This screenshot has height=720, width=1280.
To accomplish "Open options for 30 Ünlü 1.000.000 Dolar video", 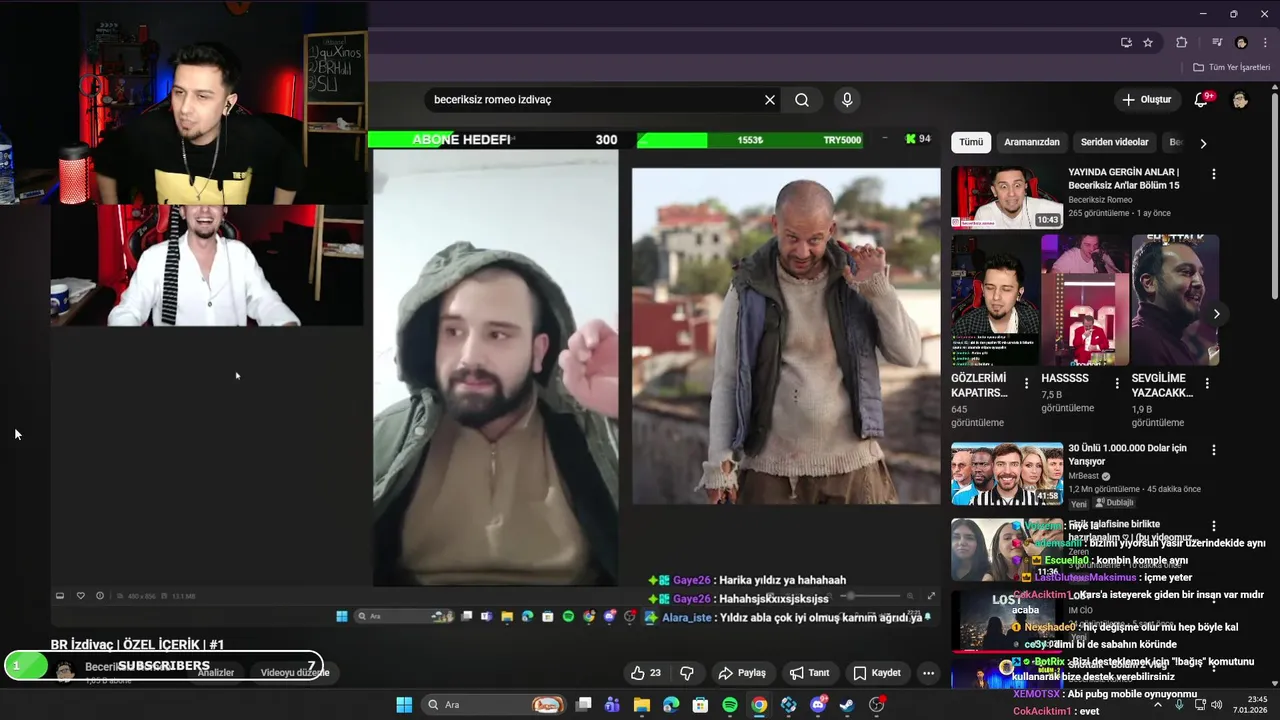I will click(1214, 450).
